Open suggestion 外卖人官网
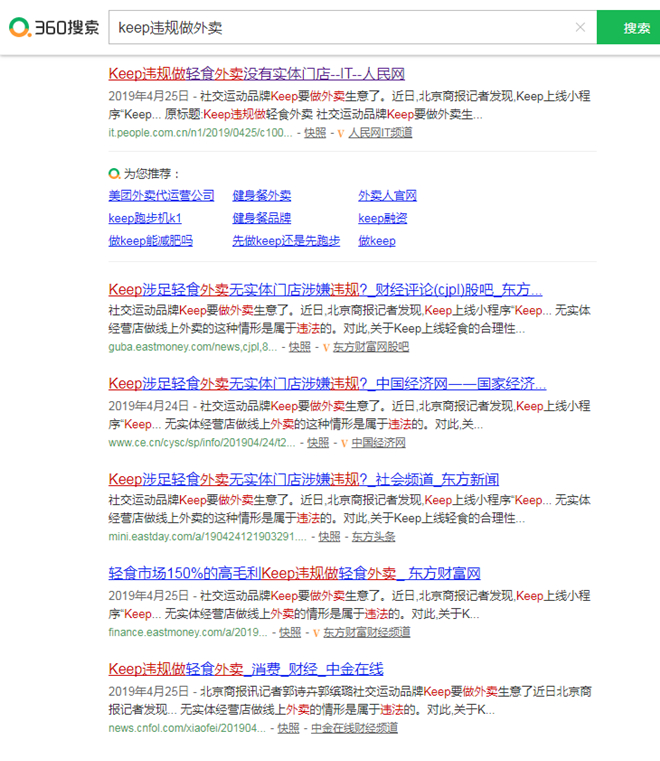Image resolution: width=660 pixels, height=761 pixels. coord(387,196)
